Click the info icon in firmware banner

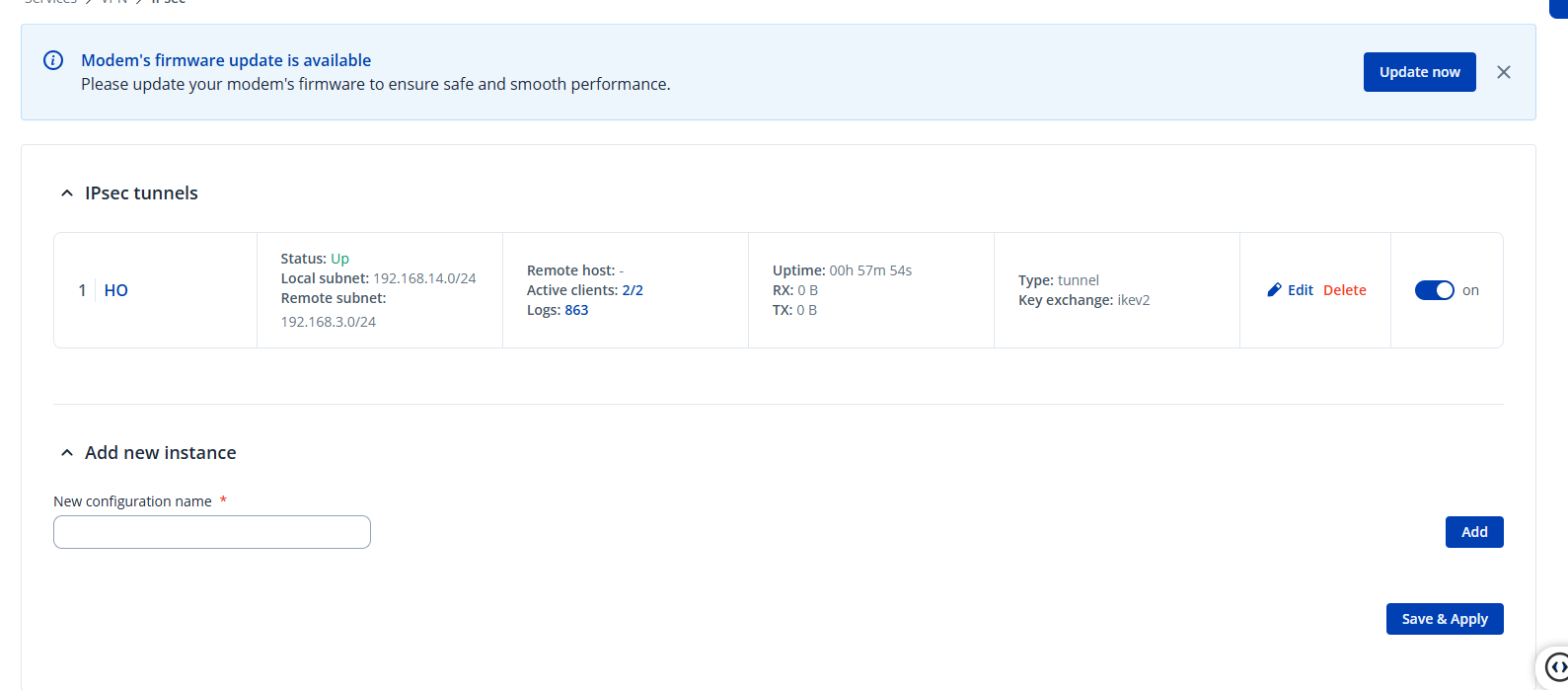click(x=53, y=60)
